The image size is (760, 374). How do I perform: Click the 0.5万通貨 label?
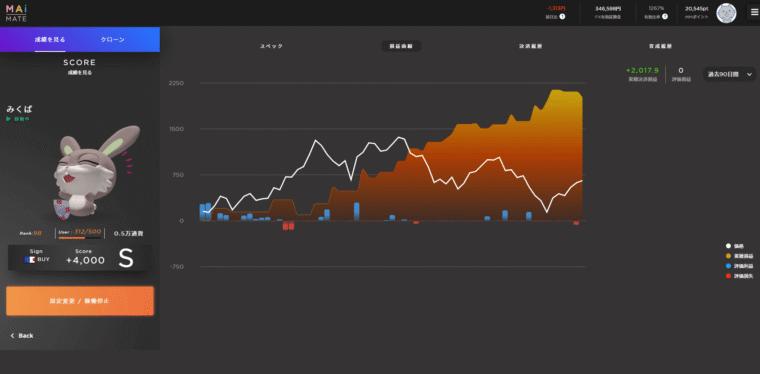click(x=128, y=234)
